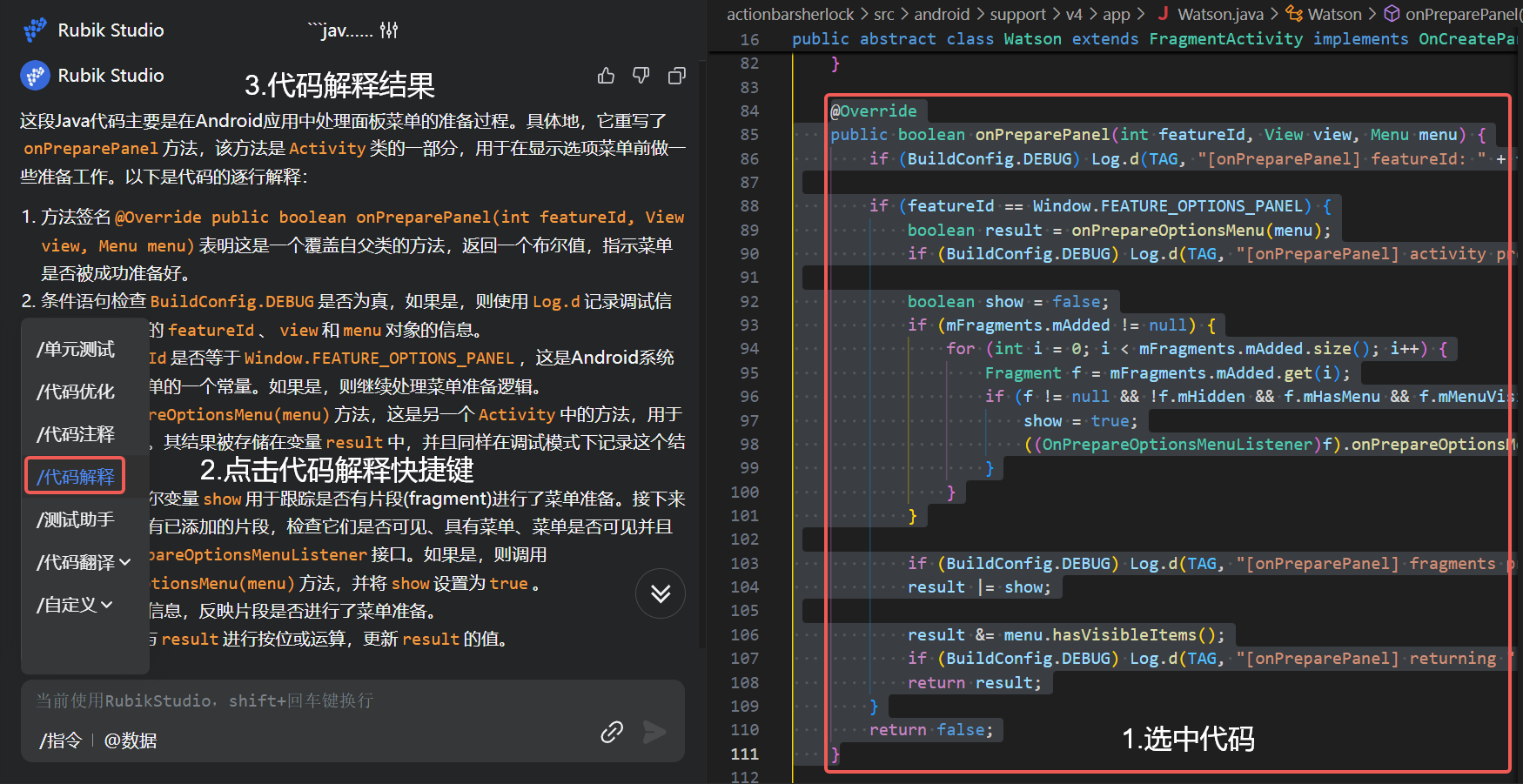Click the method cube icon before onPreparePanel
This screenshot has height=784, width=1523.
(x=1392, y=13)
